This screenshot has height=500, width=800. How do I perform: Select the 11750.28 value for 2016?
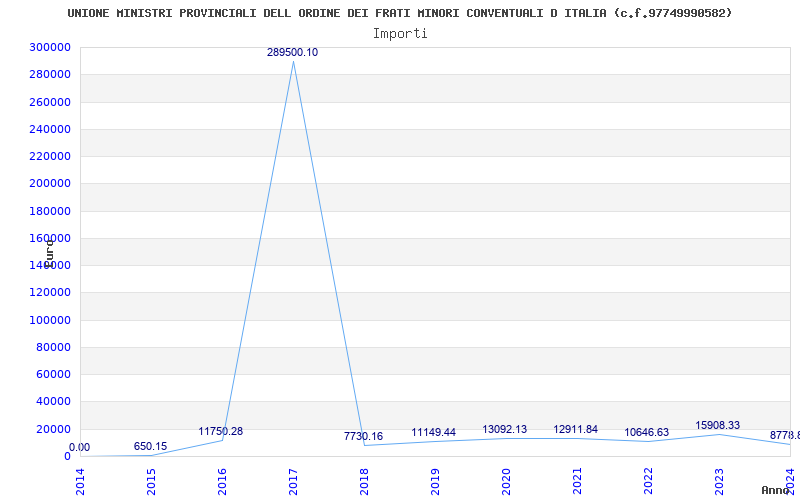click(x=221, y=432)
